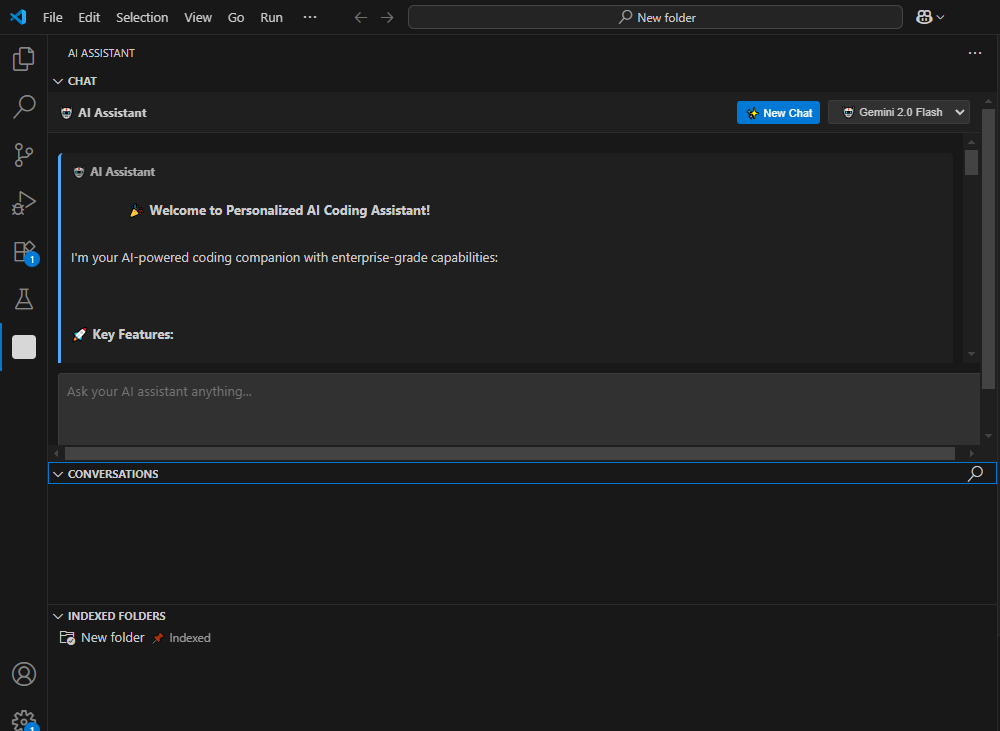
Task: Open Copilot chat icon in title bar
Action: [x=924, y=17]
